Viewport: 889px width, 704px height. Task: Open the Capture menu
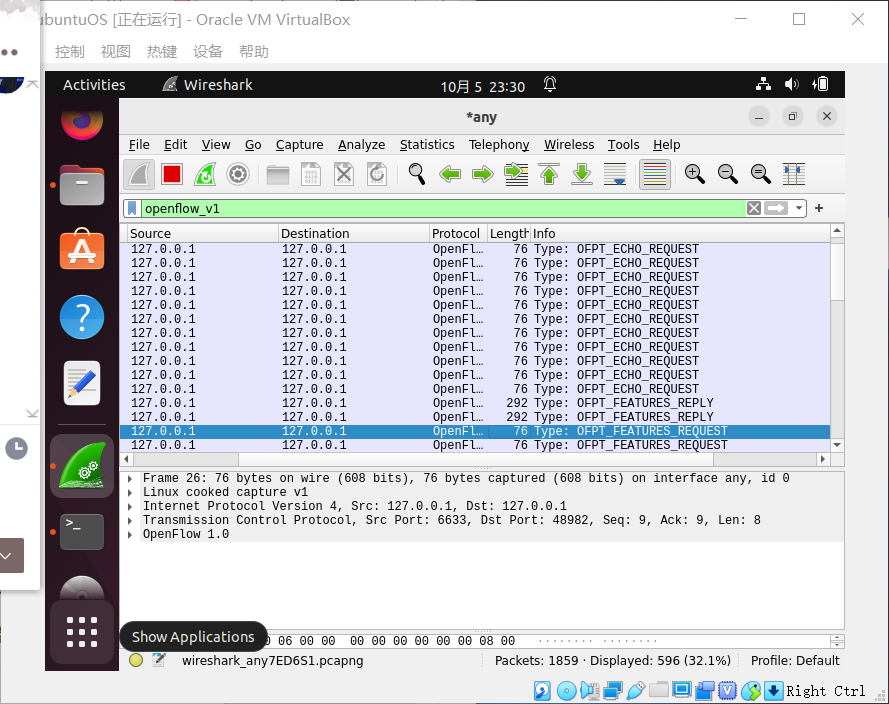point(299,145)
